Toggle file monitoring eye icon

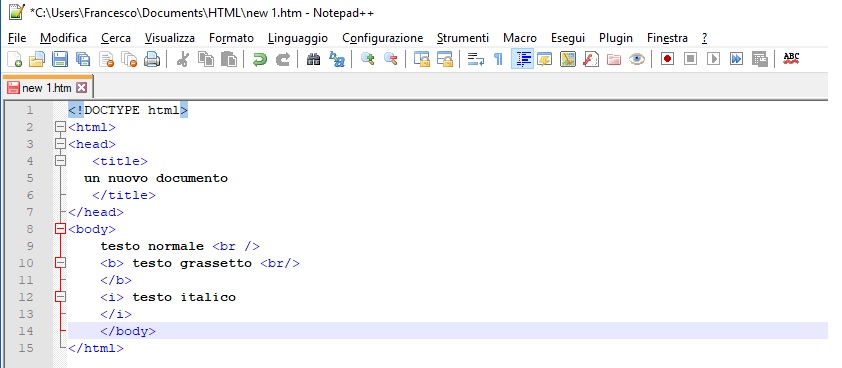pos(637,59)
